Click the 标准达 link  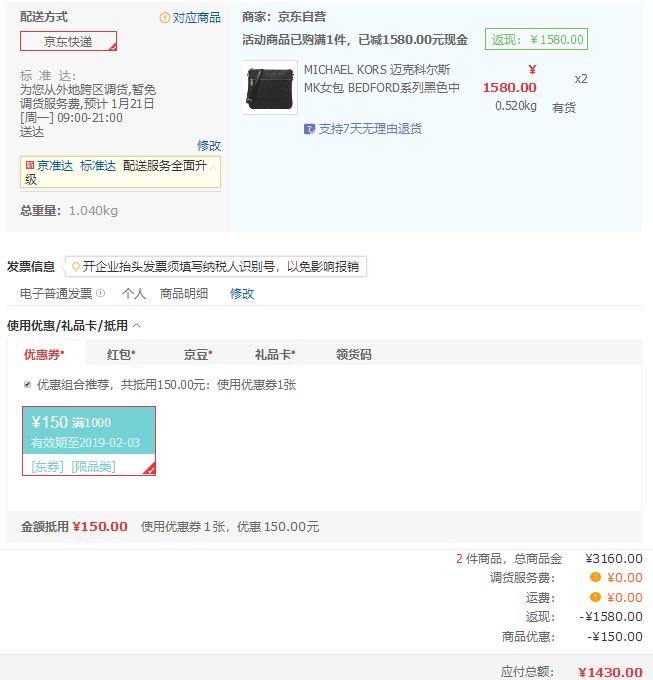click(x=98, y=166)
